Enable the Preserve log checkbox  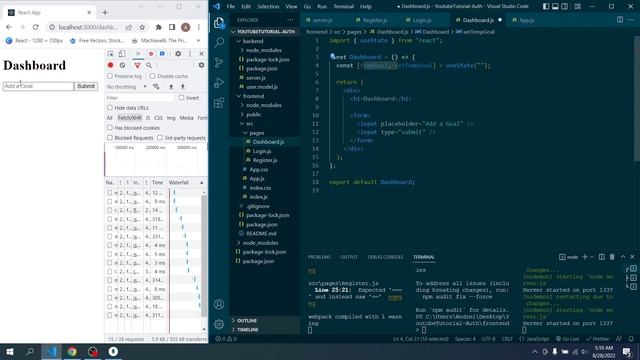click(110, 76)
